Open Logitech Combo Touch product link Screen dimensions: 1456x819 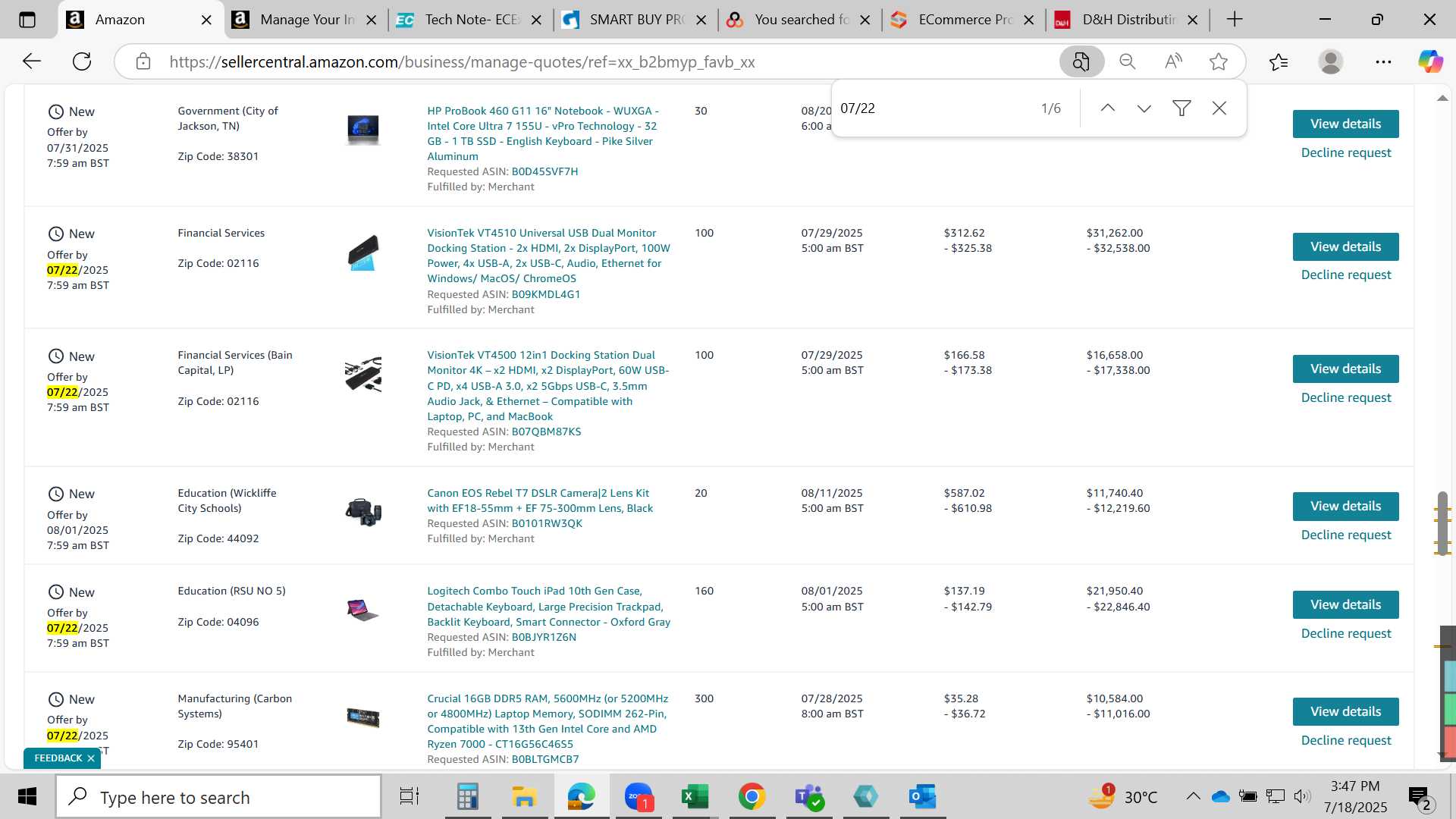click(548, 607)
